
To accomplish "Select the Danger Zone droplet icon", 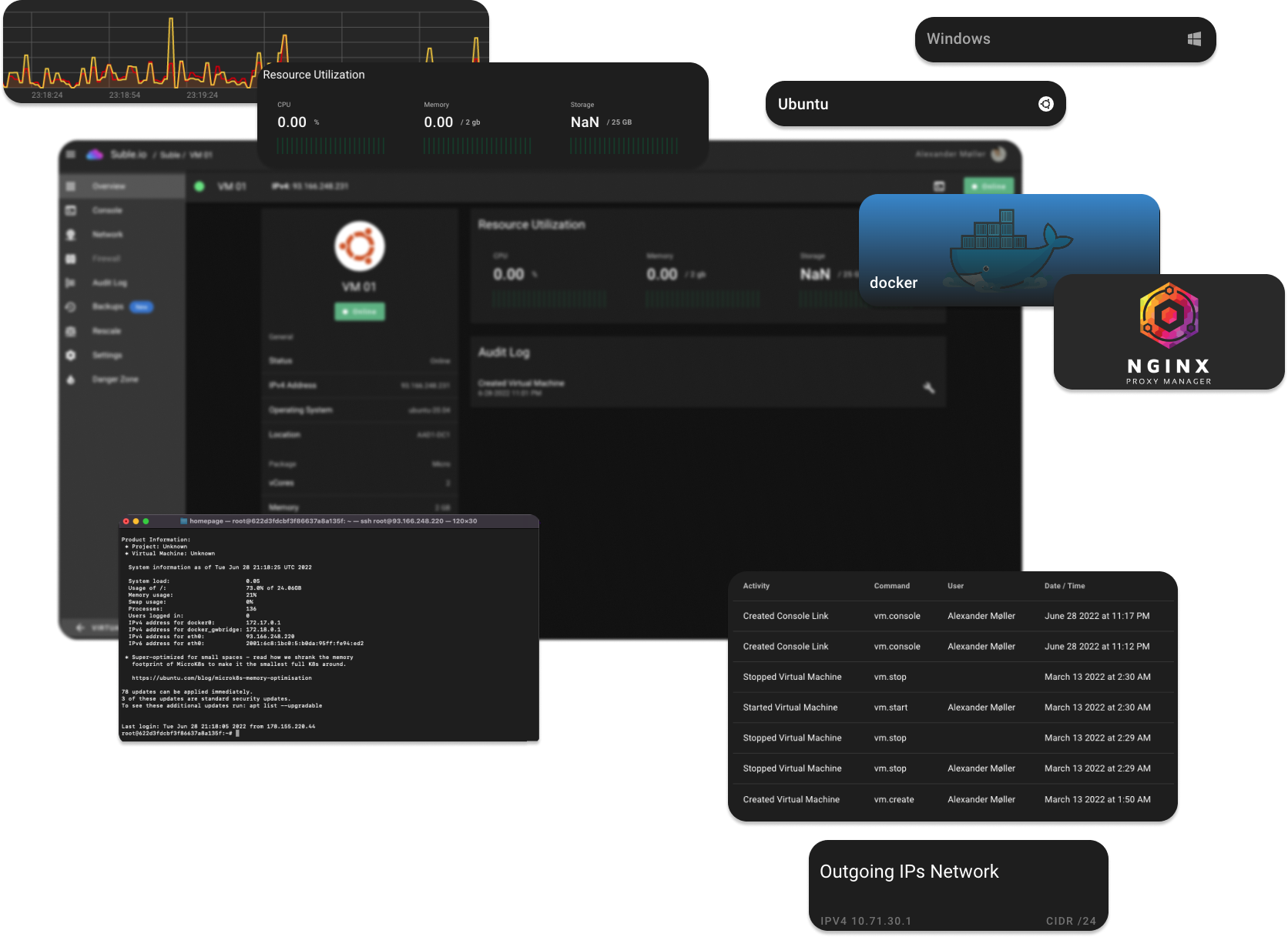I will coord(71,379).
